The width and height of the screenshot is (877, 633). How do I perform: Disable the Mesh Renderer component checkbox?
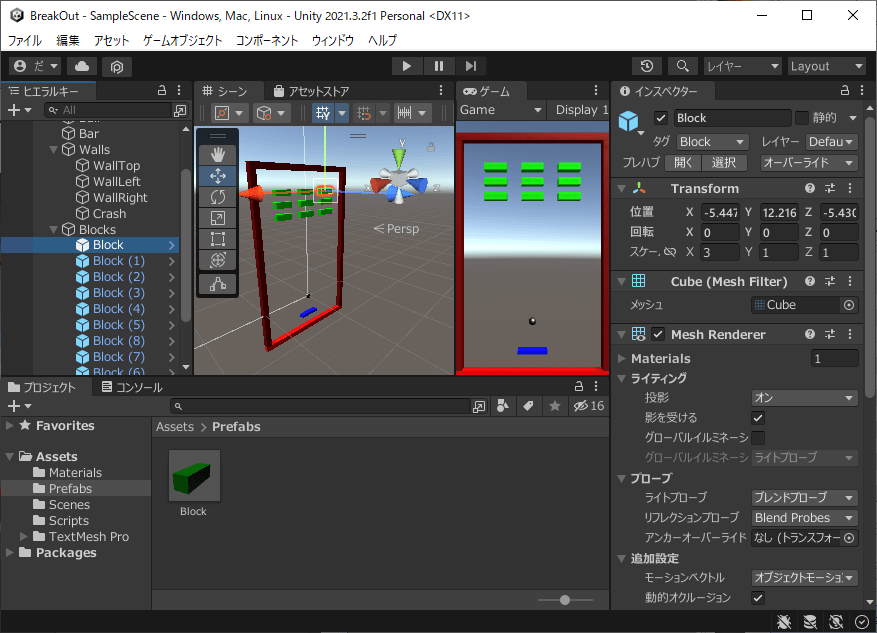pos(658,334)
